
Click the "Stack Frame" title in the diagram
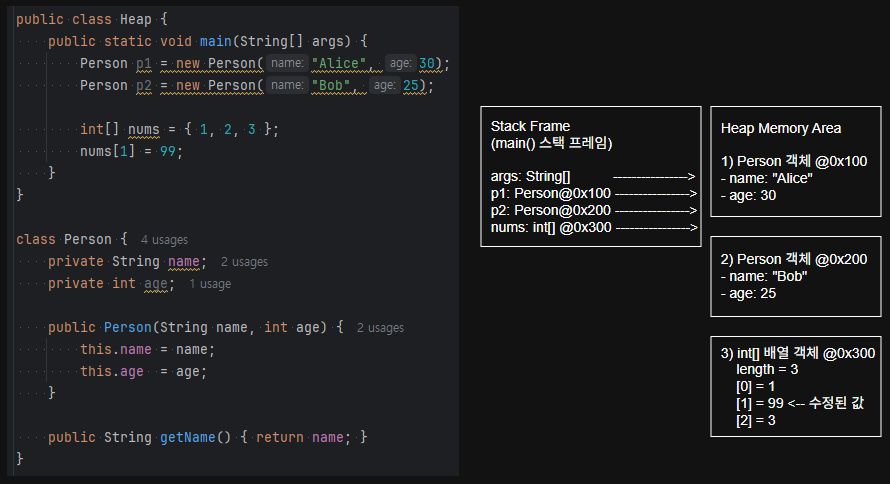[x=530, y=126]
